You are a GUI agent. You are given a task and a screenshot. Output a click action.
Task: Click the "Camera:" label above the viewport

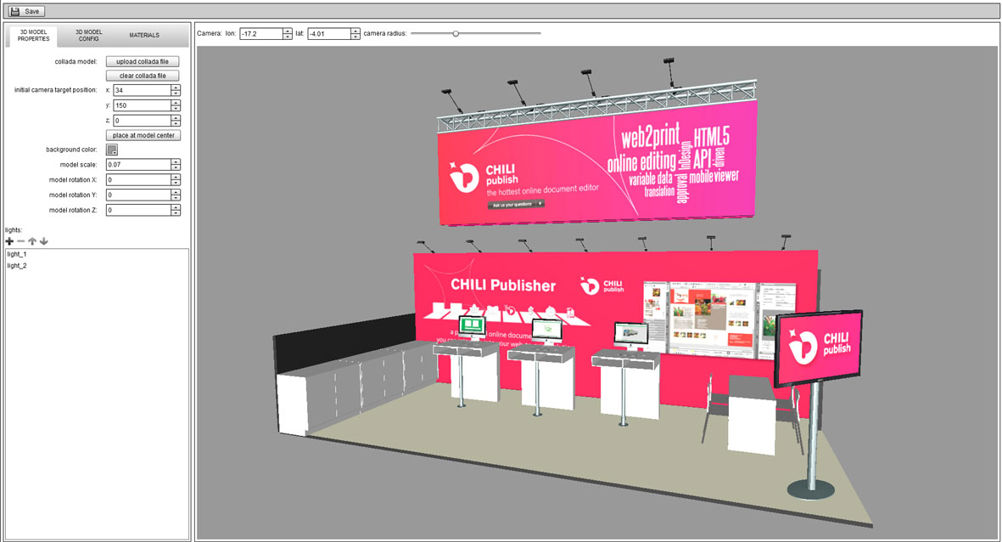(x=210, y=33)
